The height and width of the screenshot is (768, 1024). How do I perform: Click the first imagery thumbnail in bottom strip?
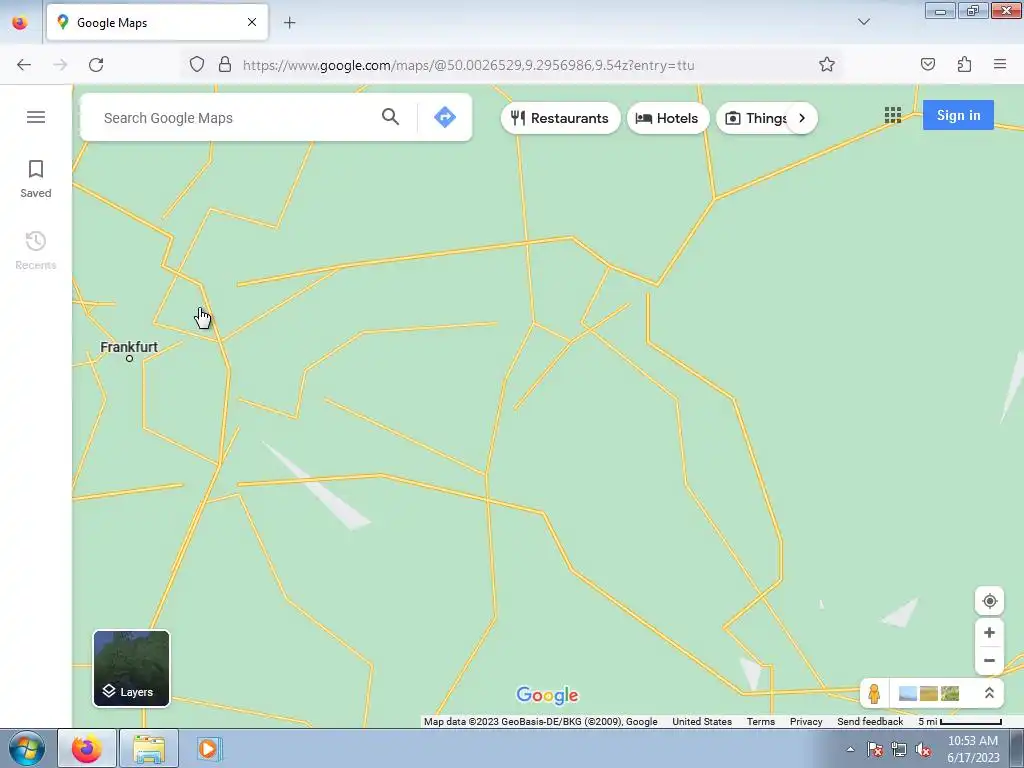[x=908, y=693]
